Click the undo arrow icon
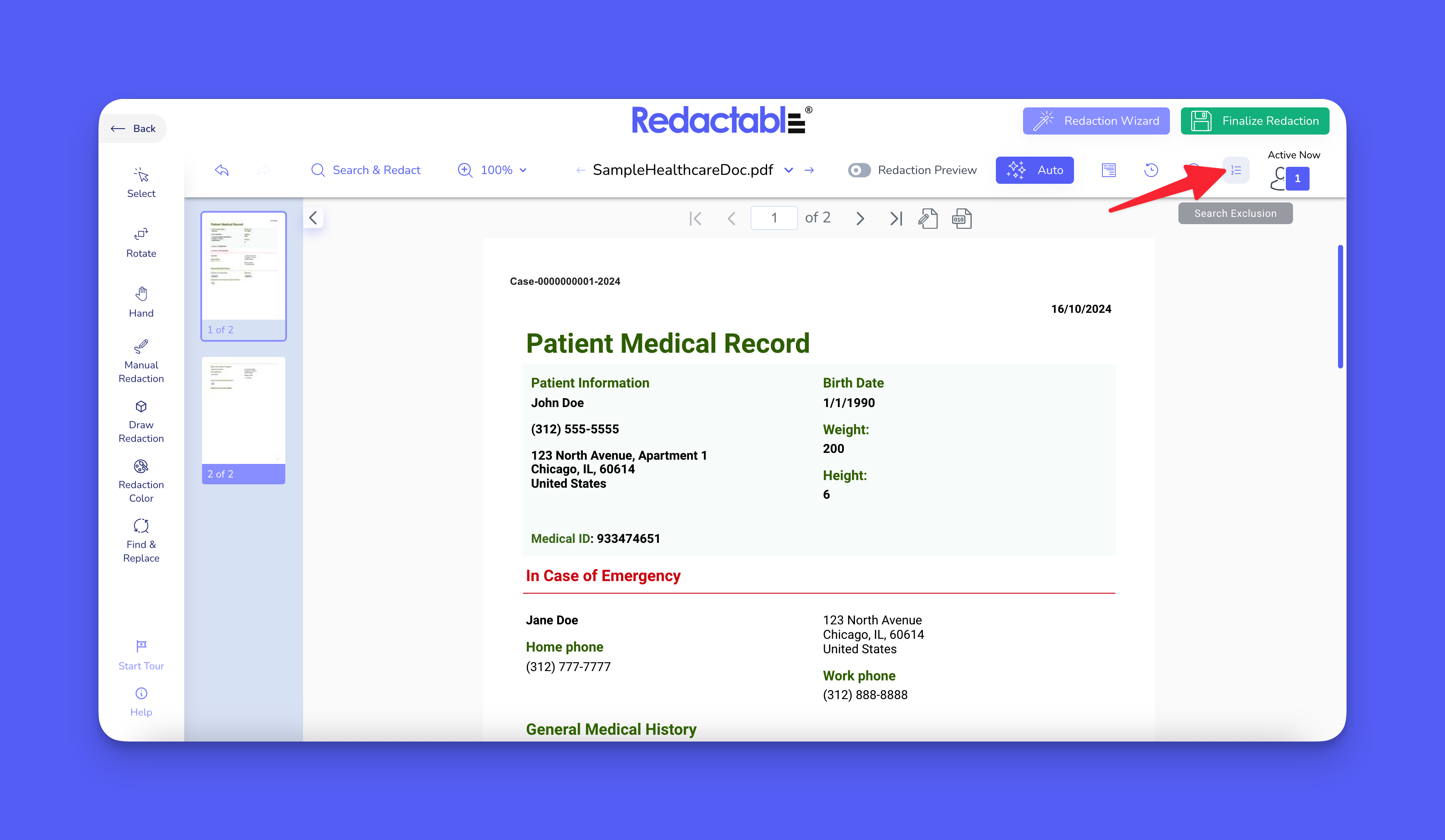Viewport: 1445px width, 840px height. [x=222, y=170]
